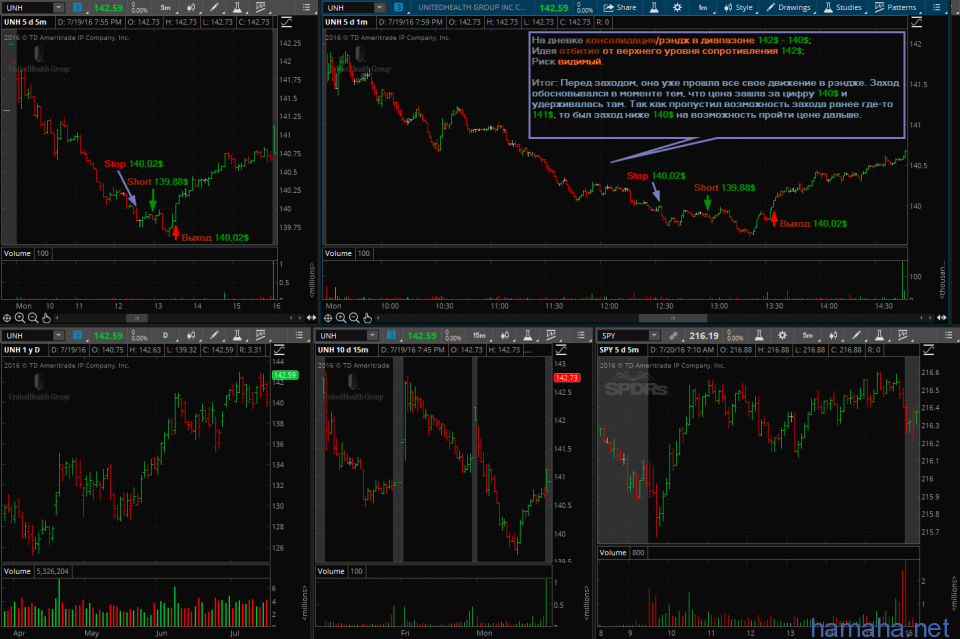Toggle crosshair cursor on UNH 1m chart

(328, 318)
